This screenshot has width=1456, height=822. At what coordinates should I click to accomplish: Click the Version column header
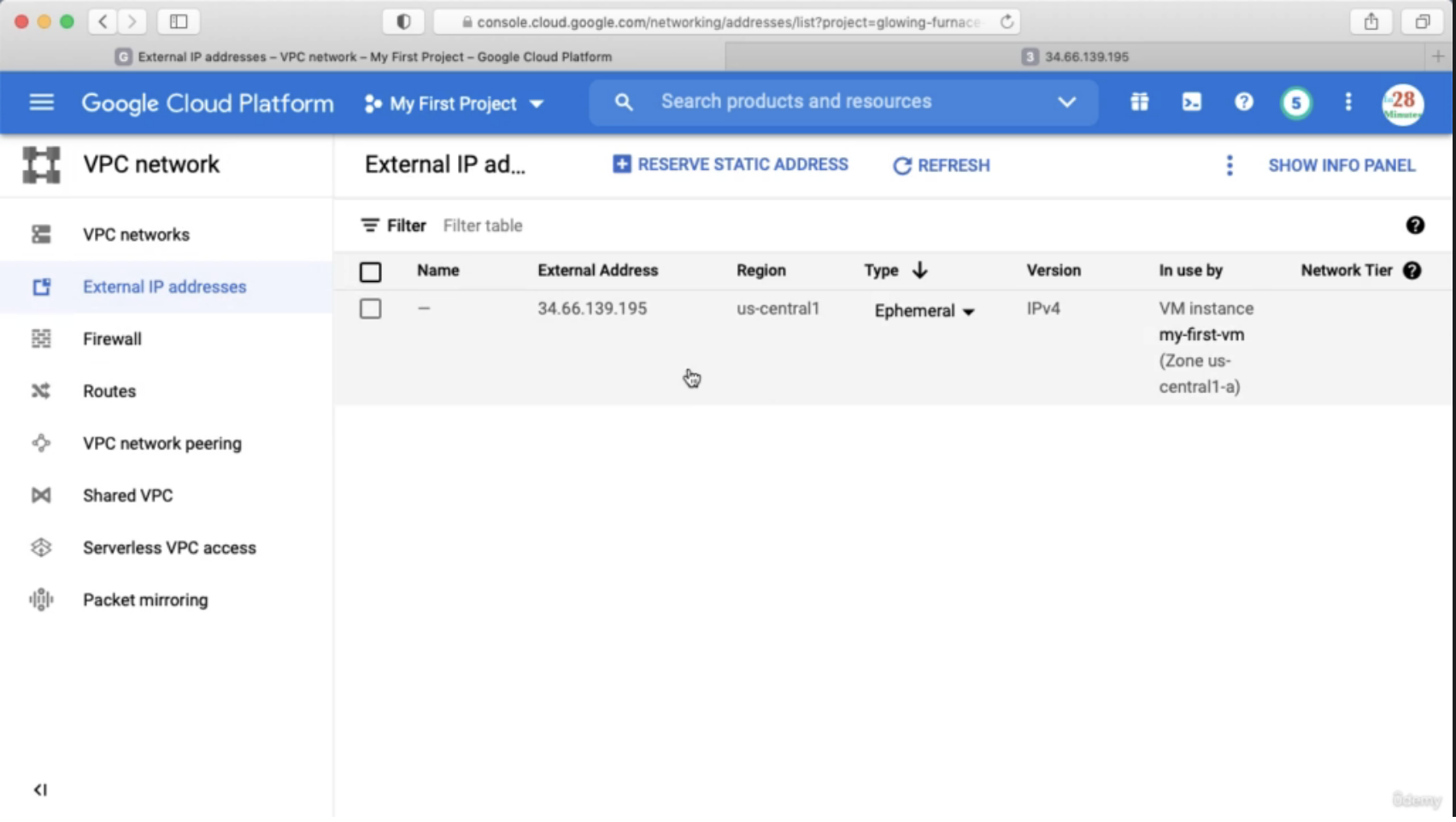tap(1054, 271)
